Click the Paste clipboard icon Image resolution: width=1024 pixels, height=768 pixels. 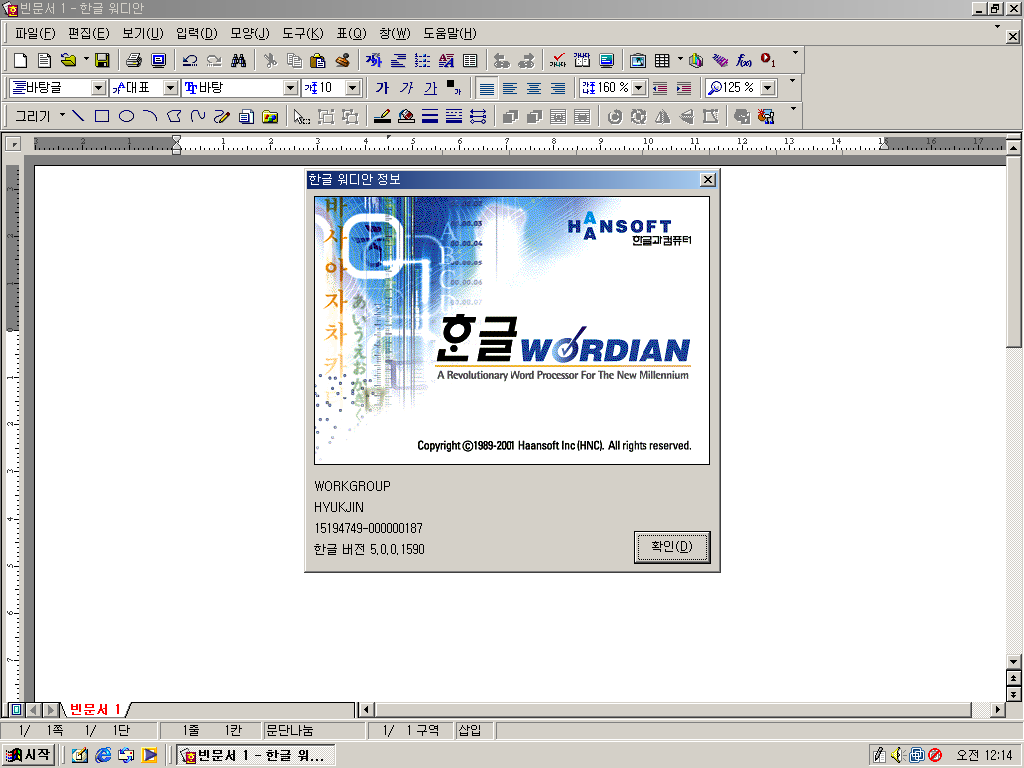[317, 61]
